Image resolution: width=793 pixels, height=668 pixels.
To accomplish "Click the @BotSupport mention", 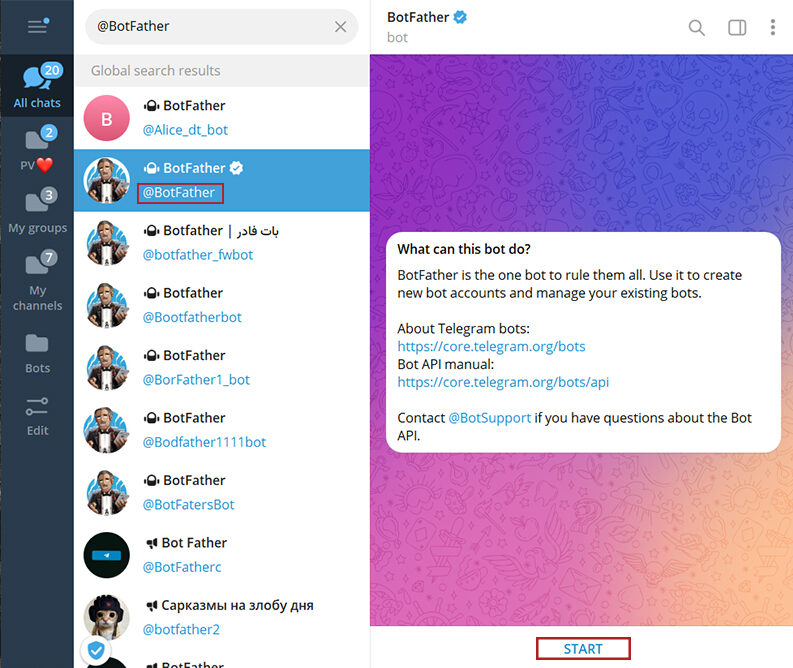I will pos(490,418).
